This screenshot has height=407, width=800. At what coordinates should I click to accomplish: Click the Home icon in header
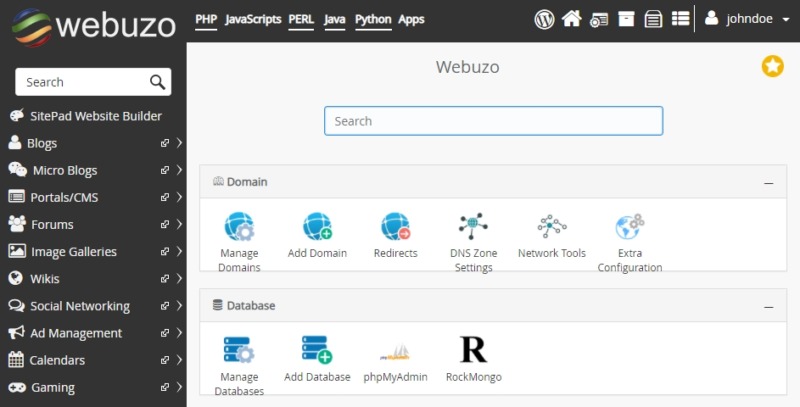(571, 19)
